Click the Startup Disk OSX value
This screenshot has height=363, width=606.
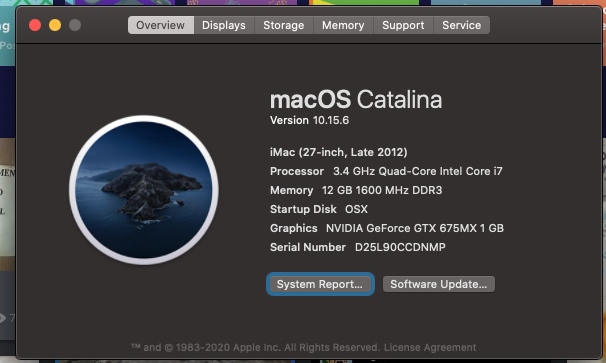(356, 209)
